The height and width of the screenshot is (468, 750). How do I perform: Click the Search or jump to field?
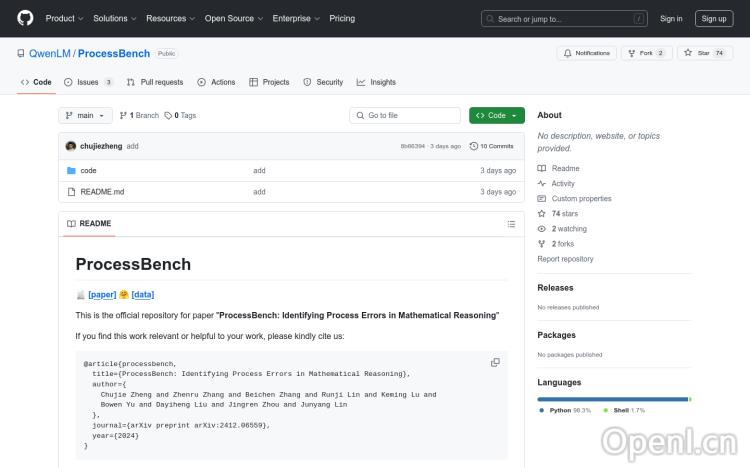(564, 19)
